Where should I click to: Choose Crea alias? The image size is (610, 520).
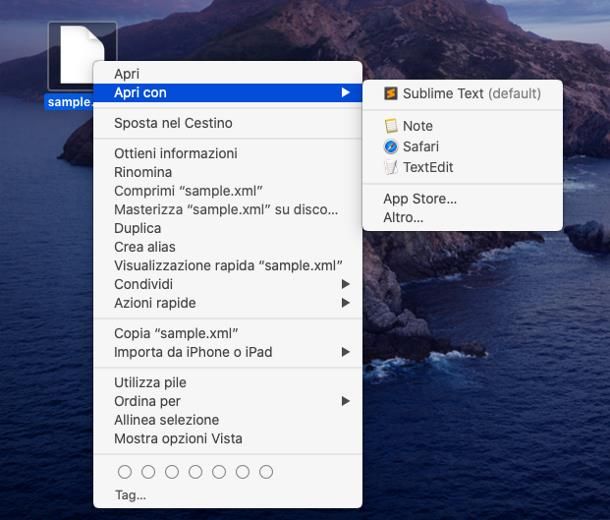coord(228,247)
